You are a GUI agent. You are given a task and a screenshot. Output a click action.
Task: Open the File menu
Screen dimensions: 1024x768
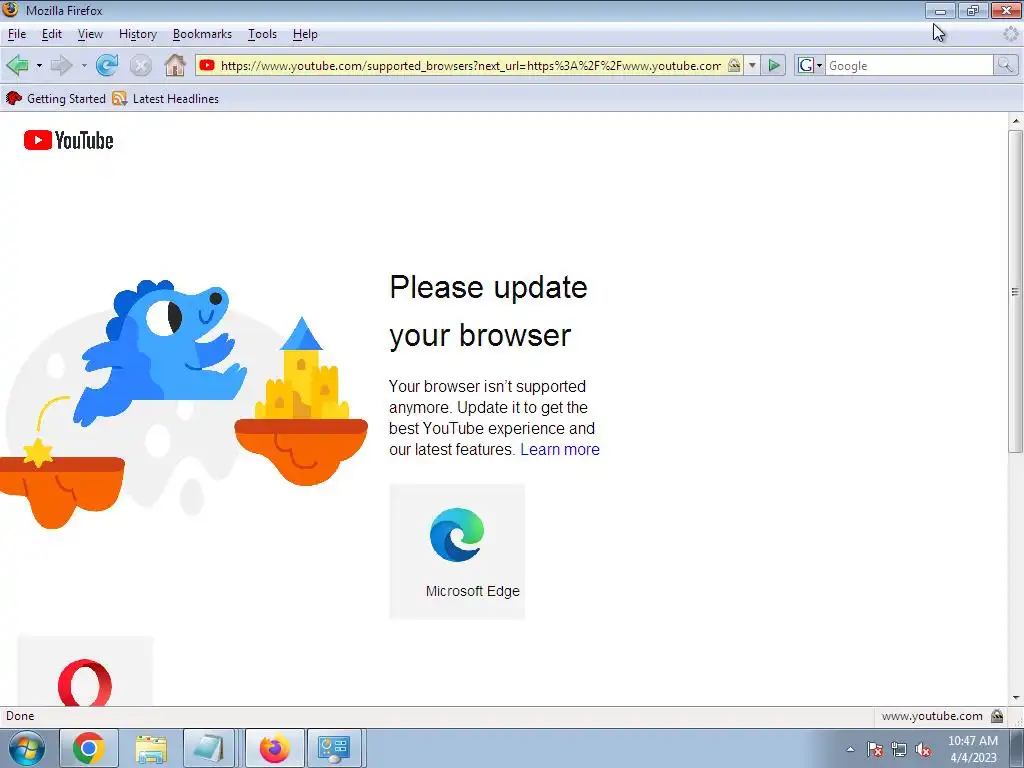(x=17, y=34)
